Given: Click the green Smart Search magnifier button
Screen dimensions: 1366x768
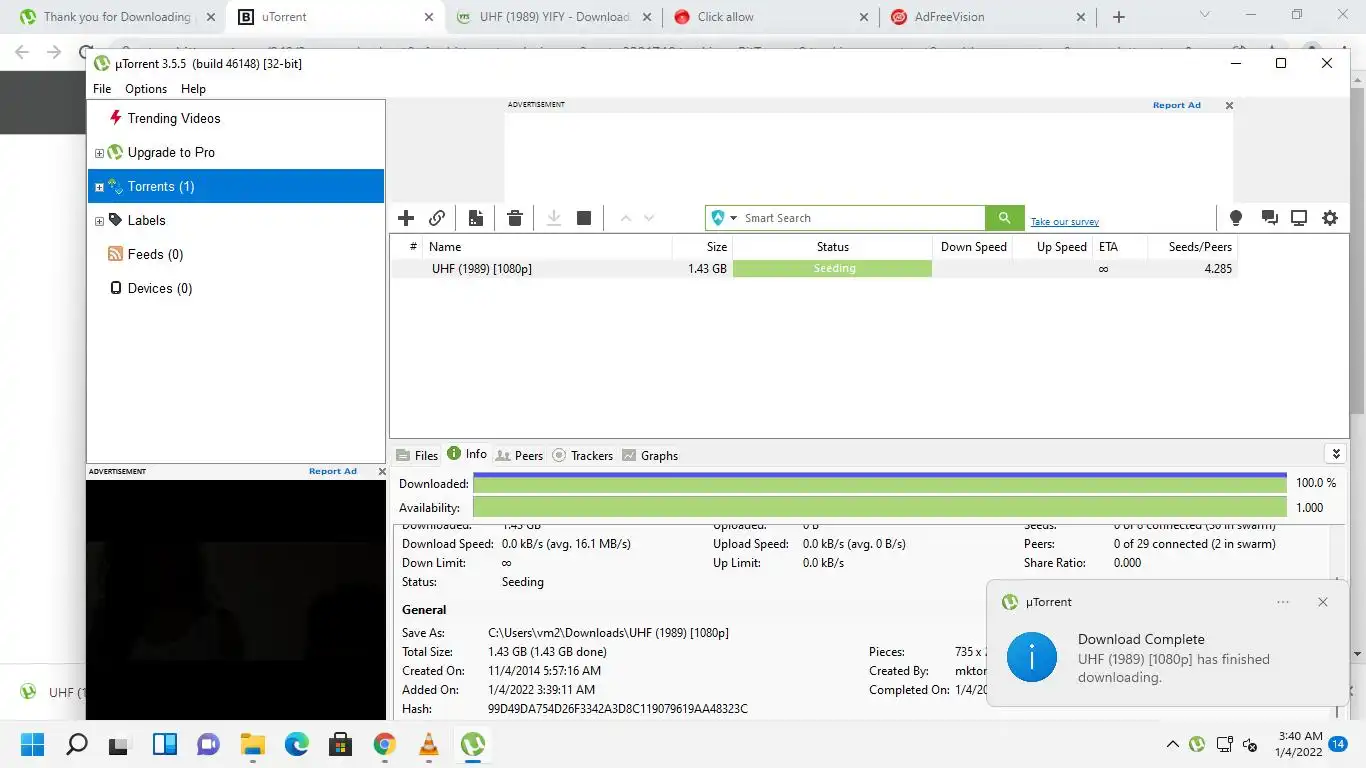Looking at the screenshot, I should (x=1004, y=218).
